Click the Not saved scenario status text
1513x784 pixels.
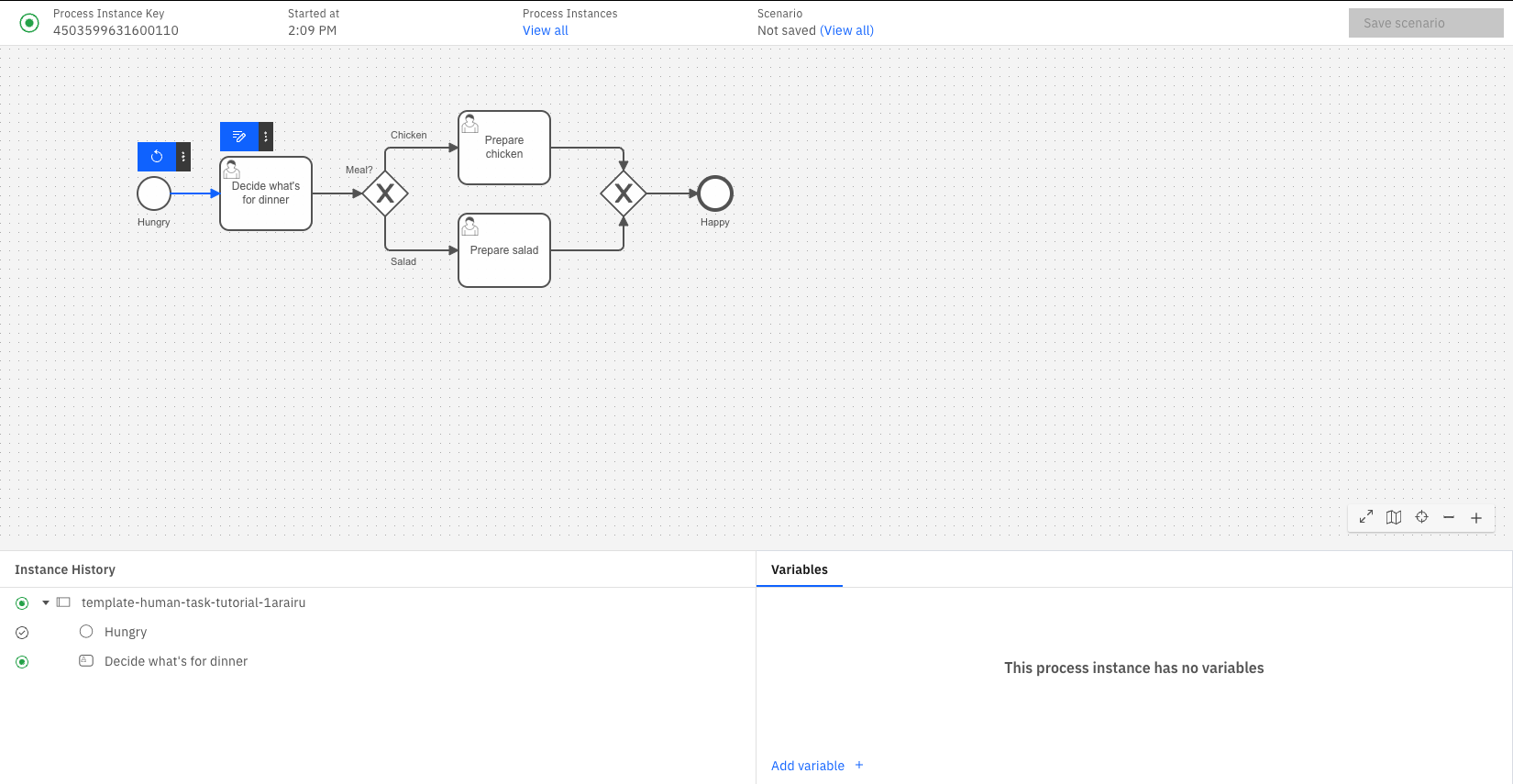pos(787,30)
